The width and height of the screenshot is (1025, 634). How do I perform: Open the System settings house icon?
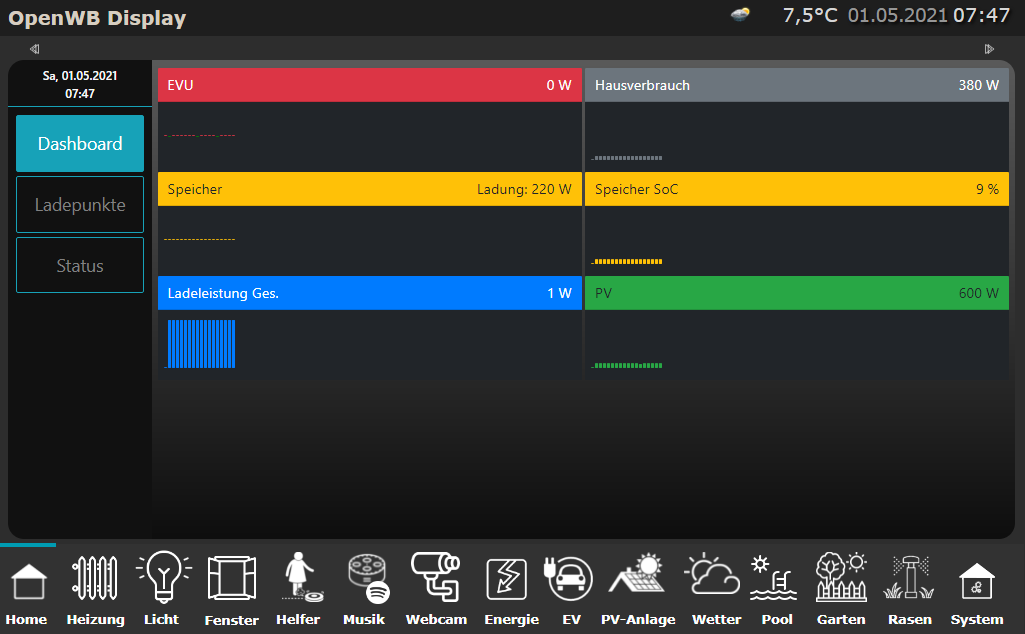pyautogui.click(x=976, y=580)
